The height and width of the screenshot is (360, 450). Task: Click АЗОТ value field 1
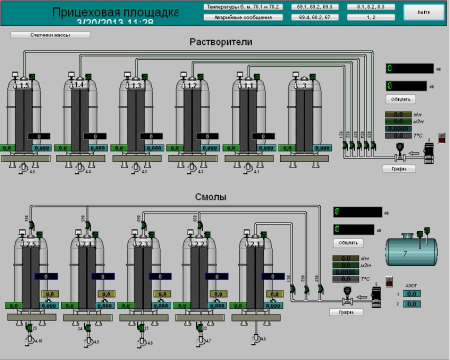pos(412,294)
